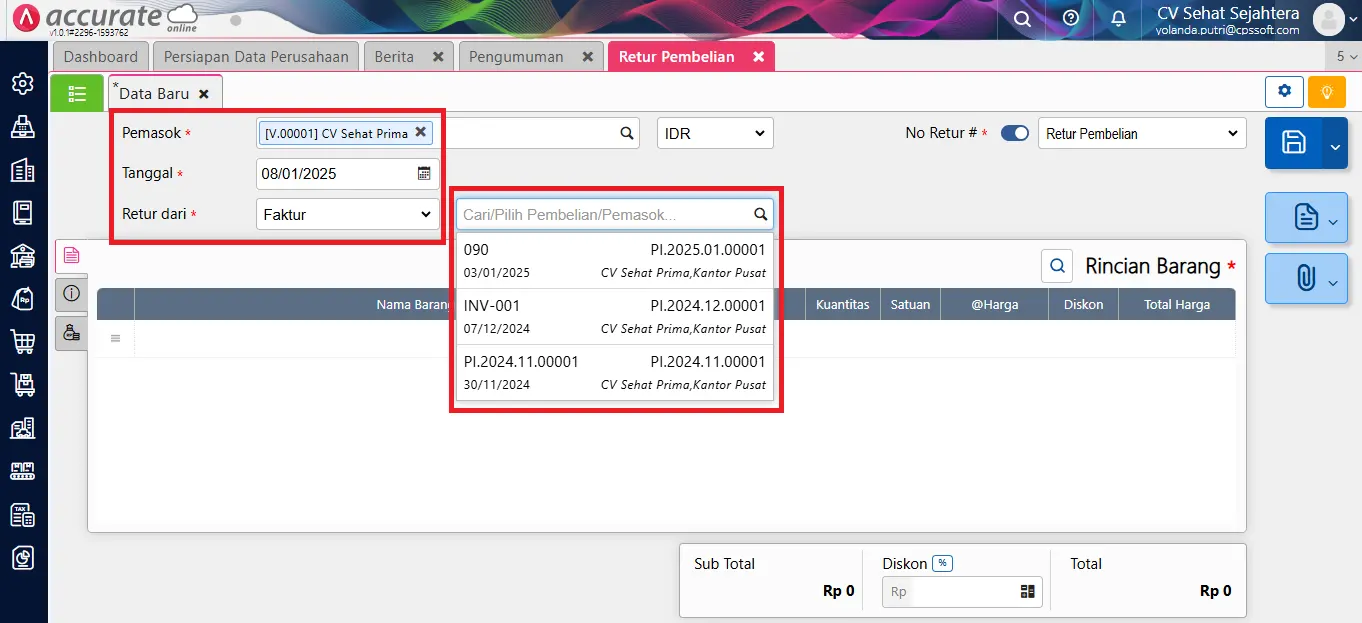1362x623 pixels.
Task: Switch to the Dashboard tab
Action: [100, 57]
